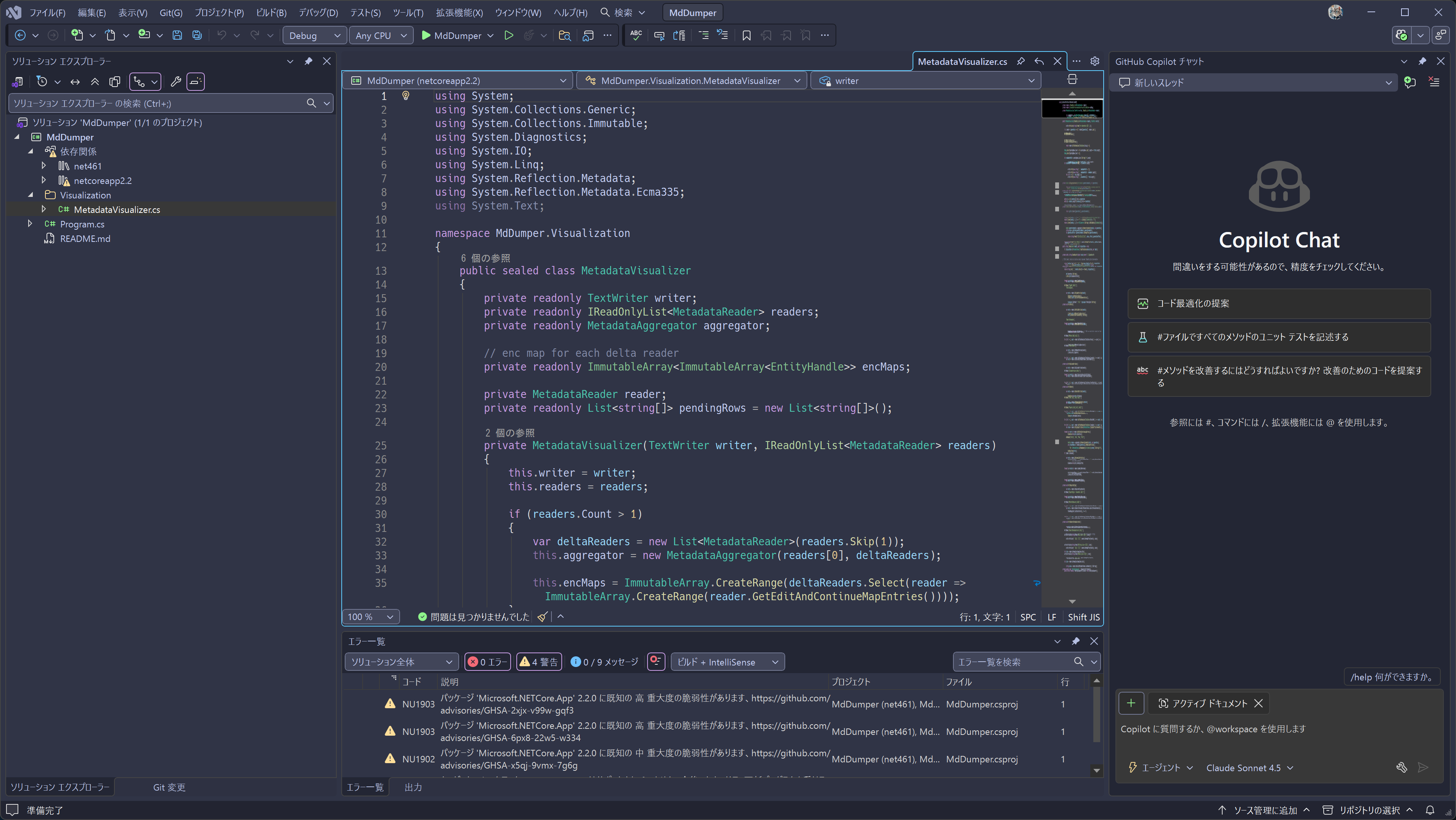
Task: Click Collapse All in Solution Explorer
Action: point(95,81)
